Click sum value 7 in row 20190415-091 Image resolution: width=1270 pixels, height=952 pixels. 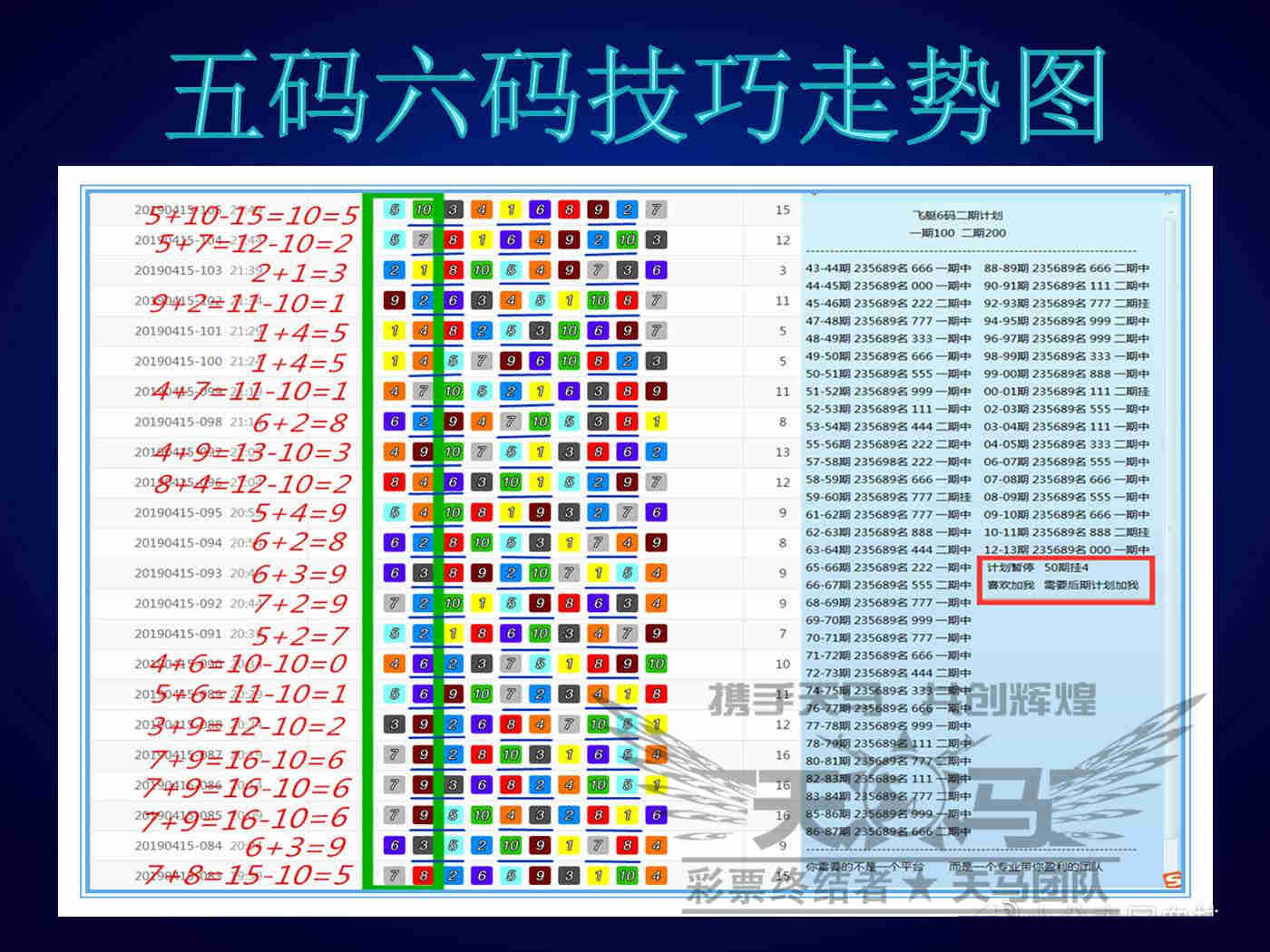(x=782, y=634)
